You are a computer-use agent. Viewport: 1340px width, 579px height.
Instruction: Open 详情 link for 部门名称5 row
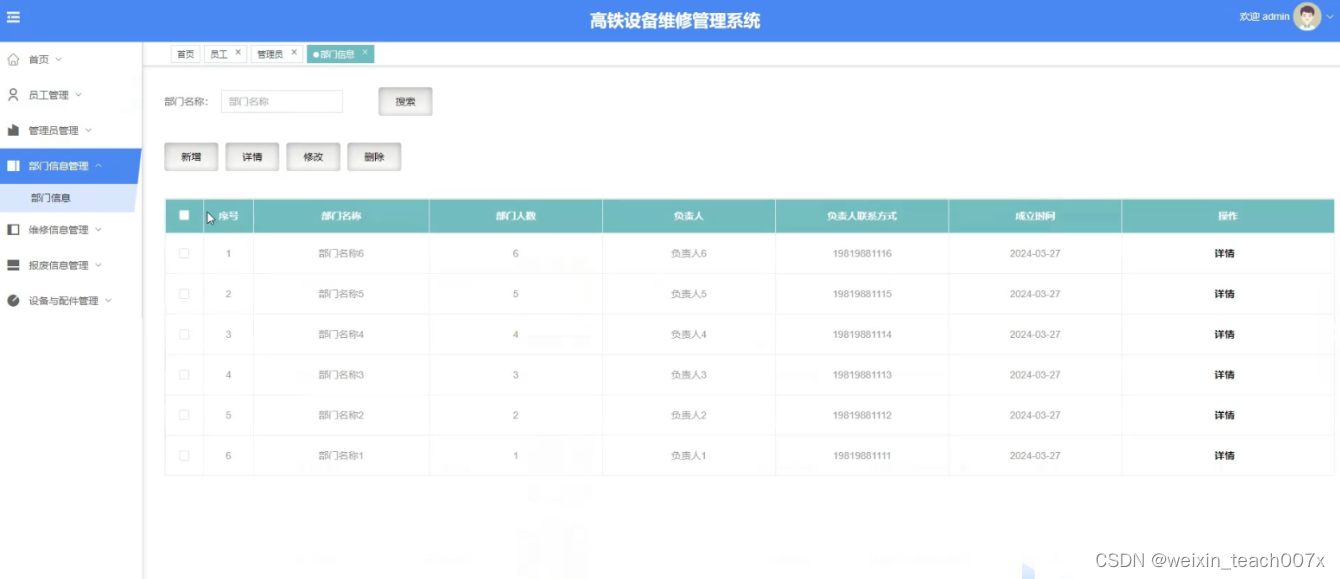point(1224,294)
